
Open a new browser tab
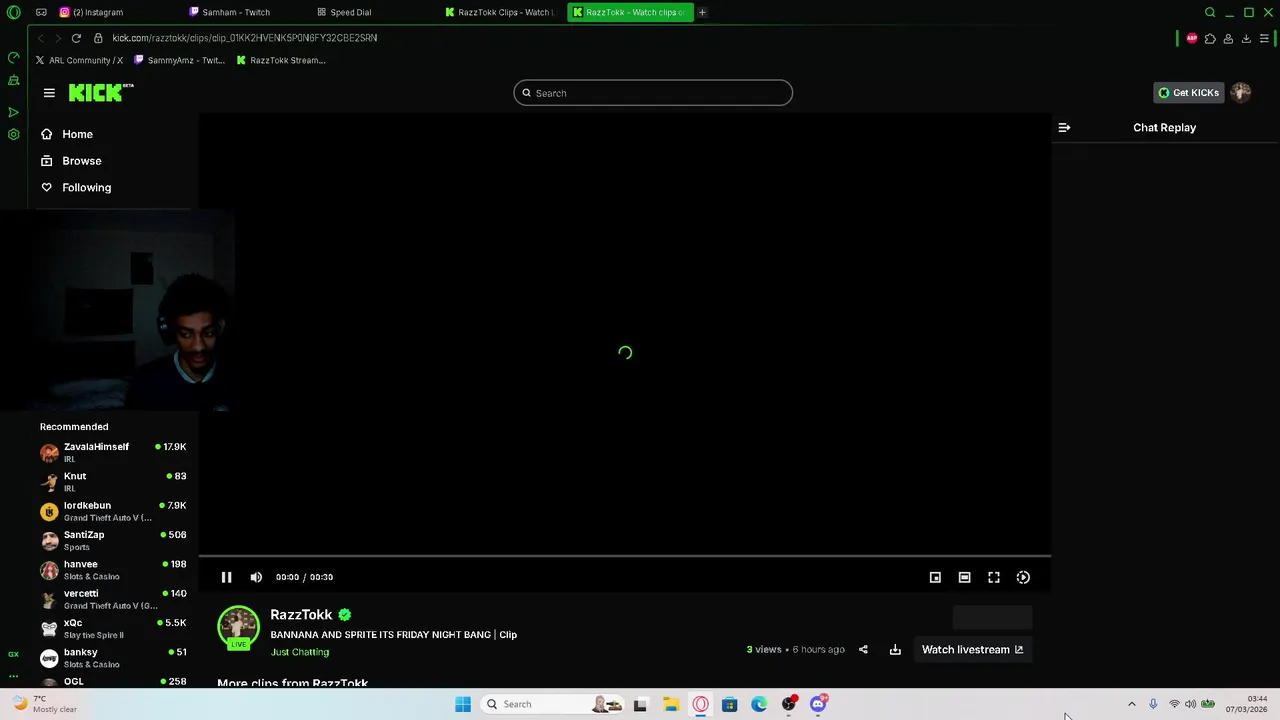[702, 12]
